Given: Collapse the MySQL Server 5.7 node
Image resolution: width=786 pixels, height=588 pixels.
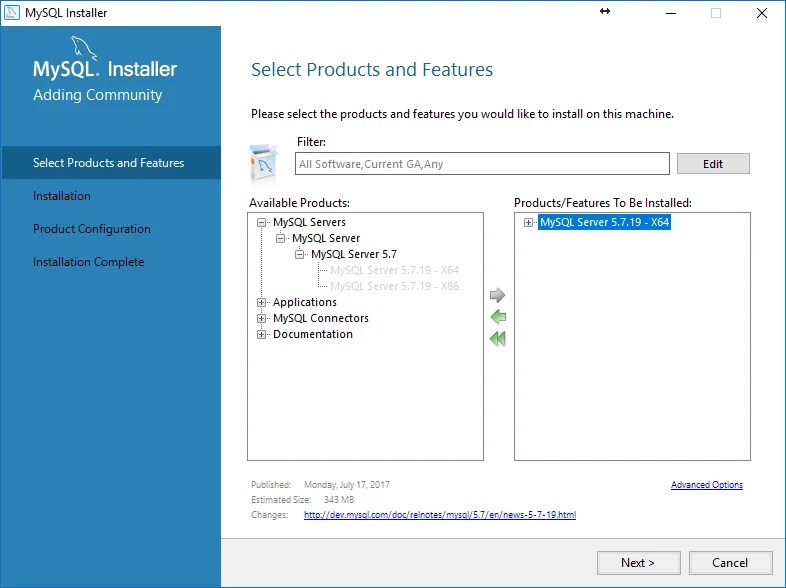Looking at the screenshot, I should point(299,254).
